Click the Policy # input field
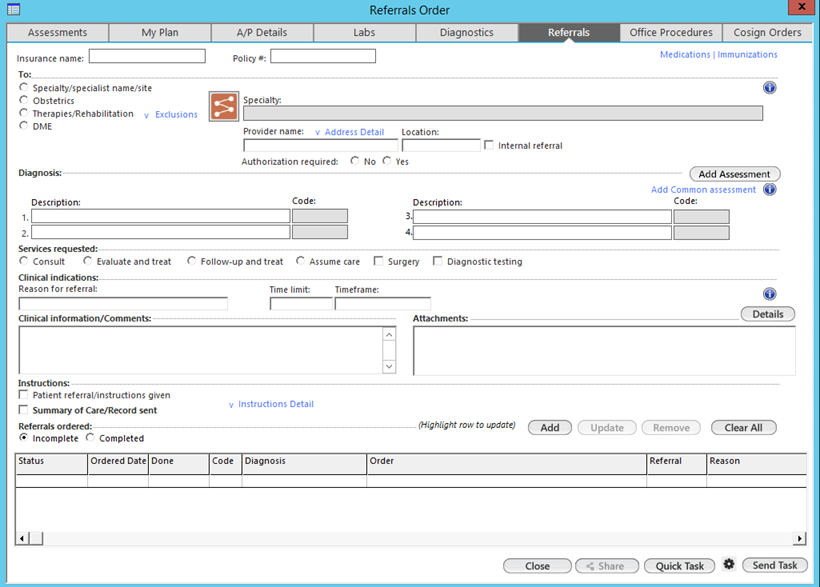This screenshot has width=820, height=587. [323, 56]
